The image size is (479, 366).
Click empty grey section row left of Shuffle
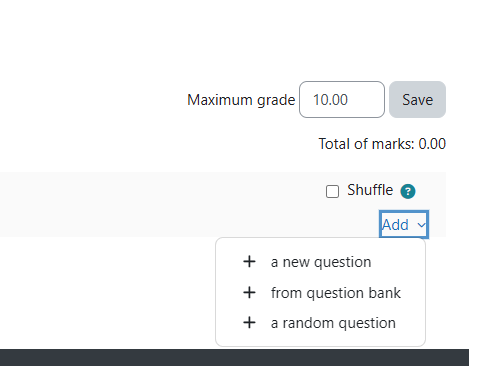160,204
